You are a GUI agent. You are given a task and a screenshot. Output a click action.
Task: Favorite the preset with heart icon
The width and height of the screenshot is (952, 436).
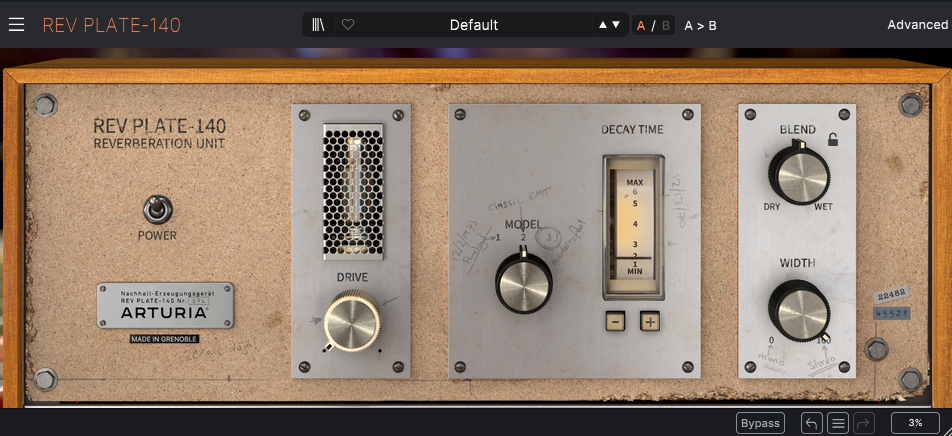(348, 25)
